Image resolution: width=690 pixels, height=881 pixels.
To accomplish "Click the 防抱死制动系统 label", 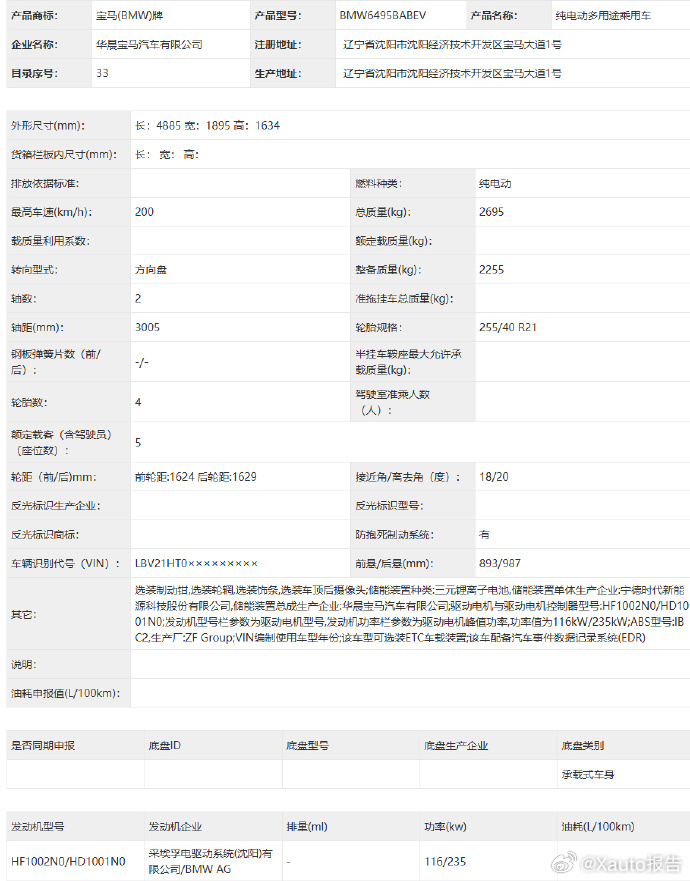I will pyautogui.click(x=394, y=534).
